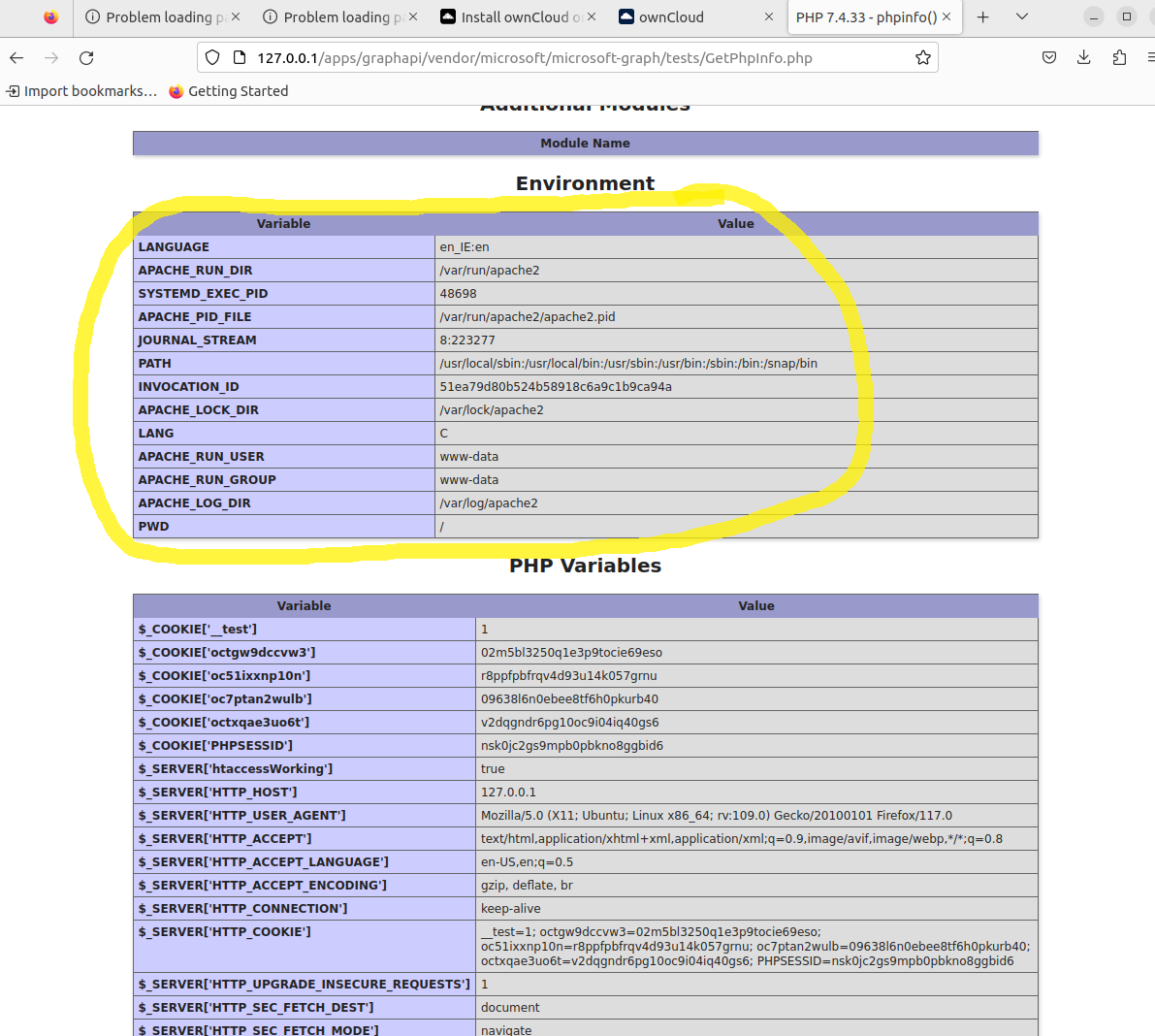Image resolution: width=1155 pixels, height=1036 pixels.
Task: Open the Downloads panel
Action: (1083, 57)
